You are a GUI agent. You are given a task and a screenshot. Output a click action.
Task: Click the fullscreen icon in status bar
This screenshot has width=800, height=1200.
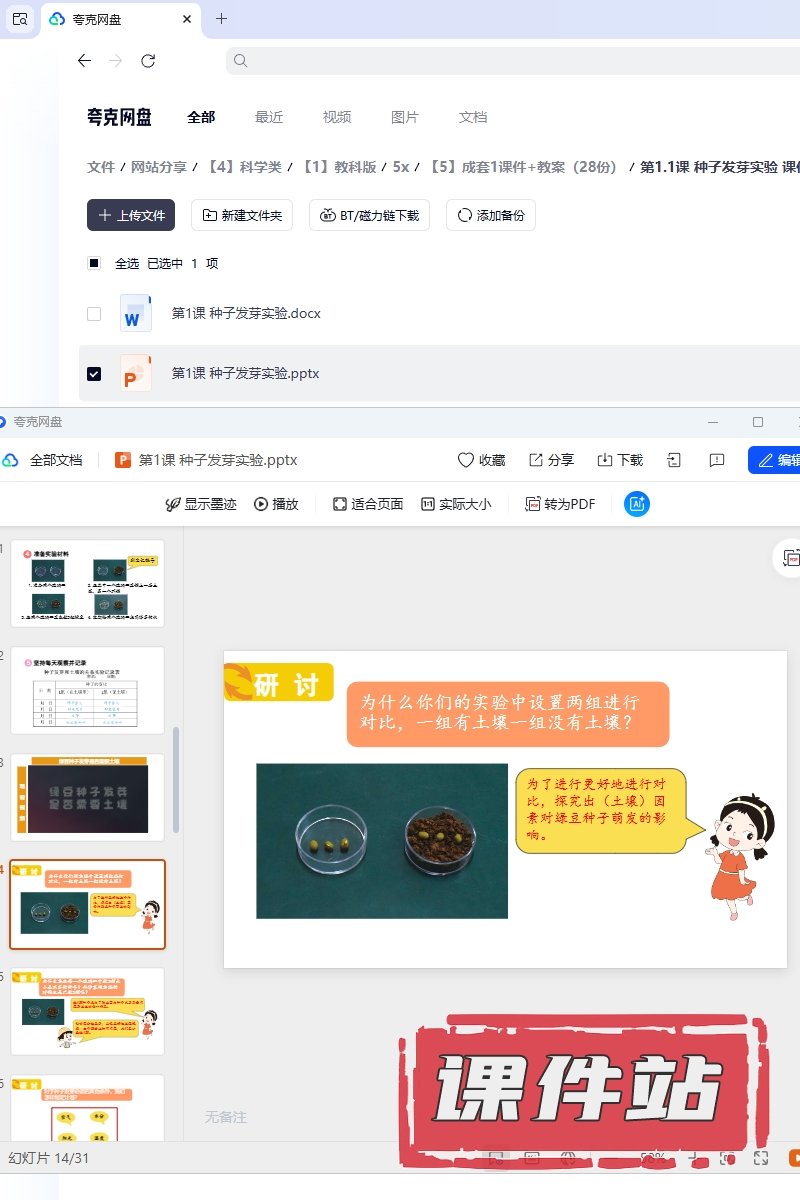coord(760,1157)
